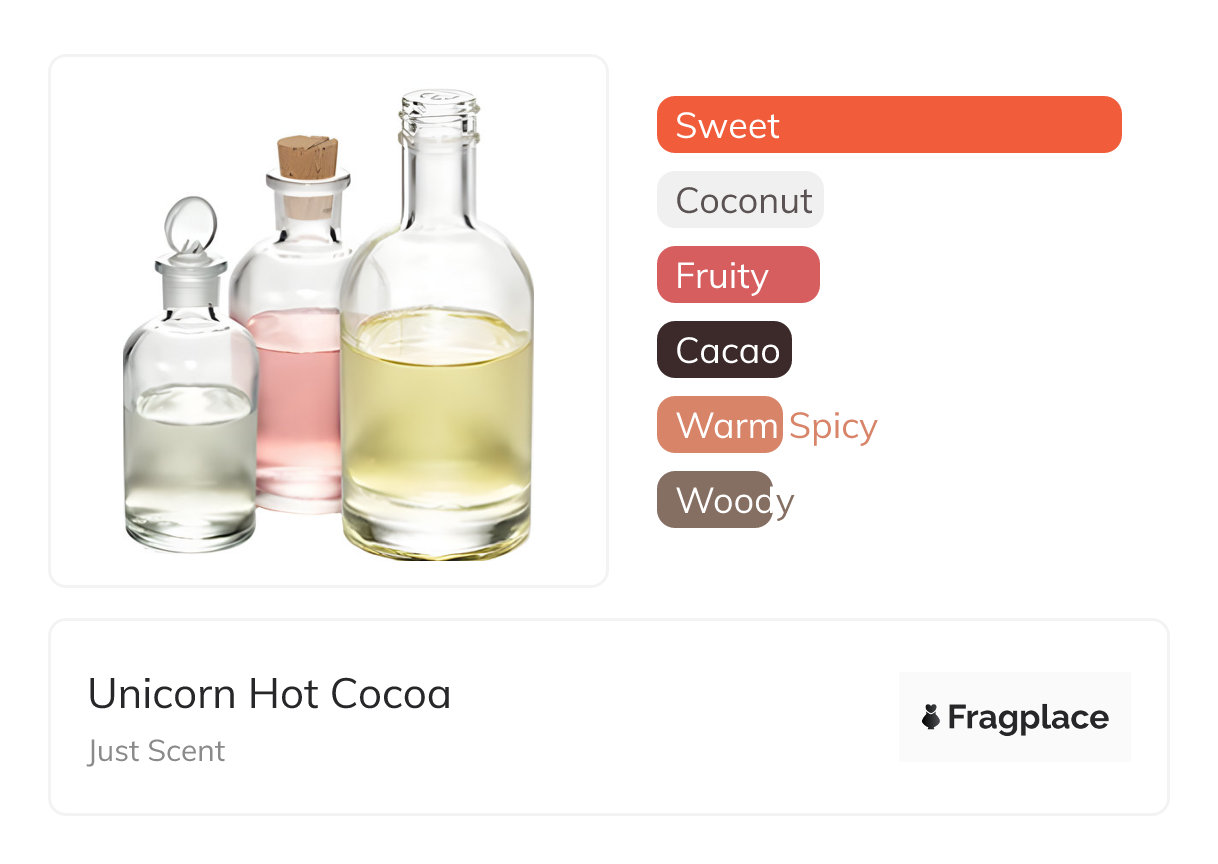1218x864 pixels.
Task: Select the Woody accord bar
Action: point(714,500)
